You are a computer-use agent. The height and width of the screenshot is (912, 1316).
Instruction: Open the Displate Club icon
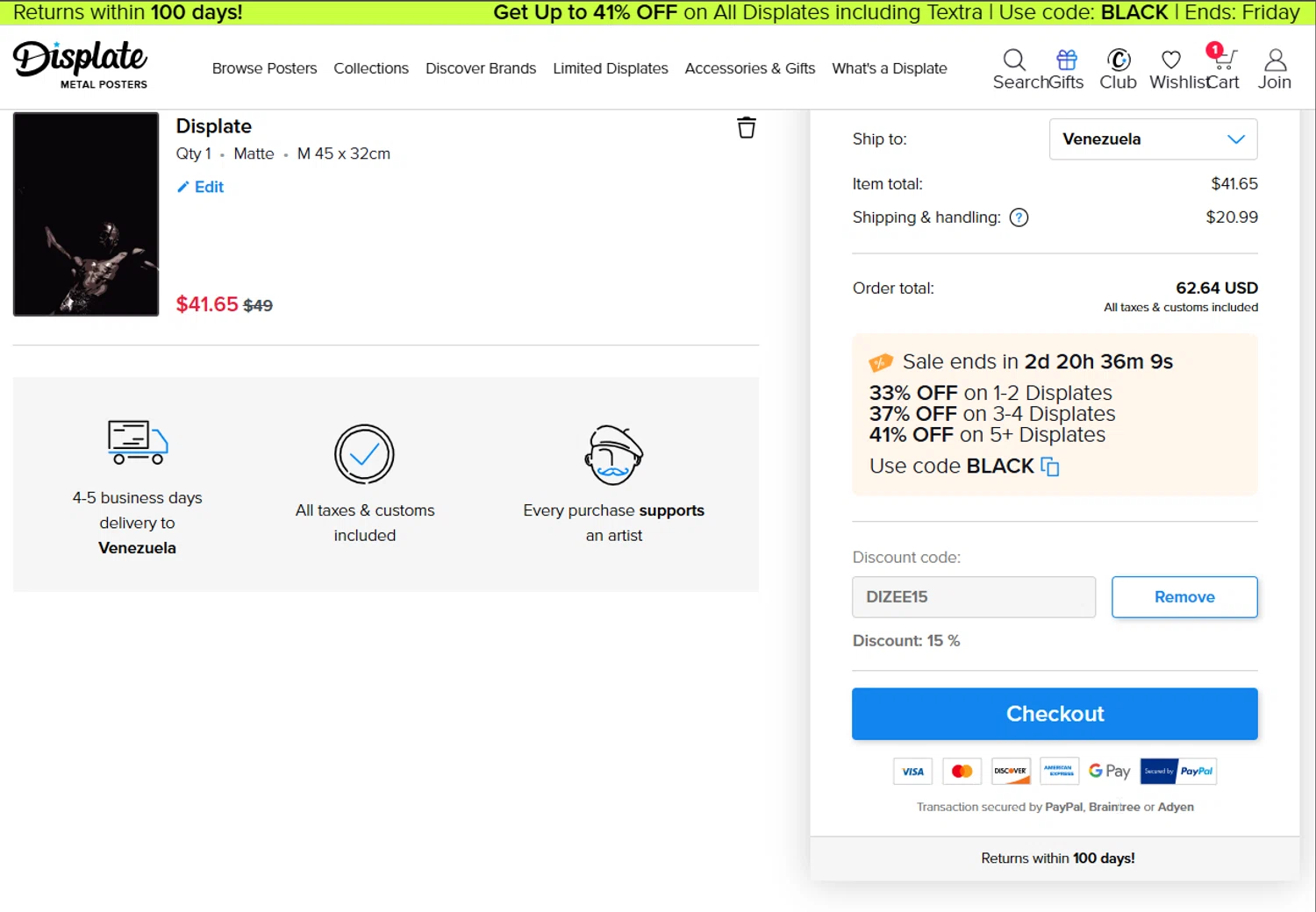1119,60
